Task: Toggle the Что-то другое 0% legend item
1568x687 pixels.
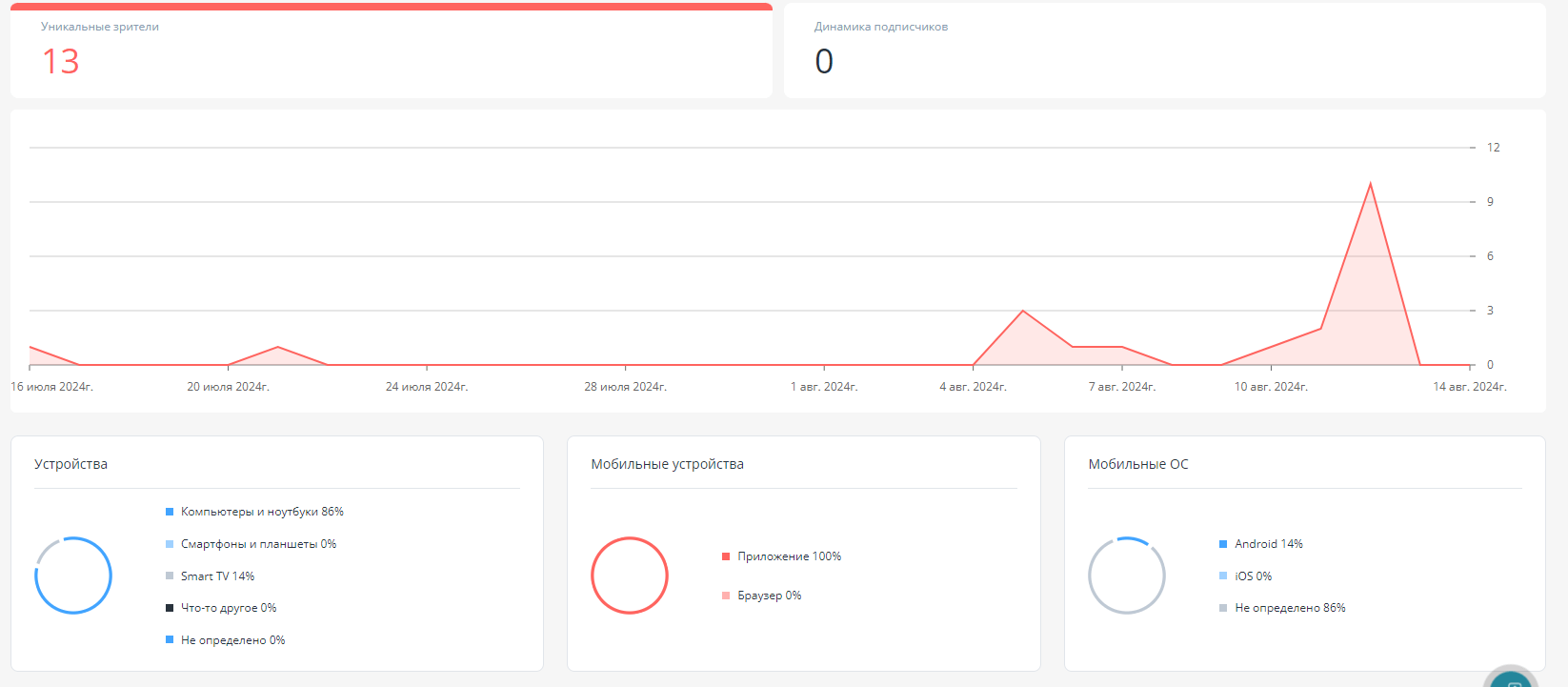Action: pyautogui.click(x=221, y=608)
